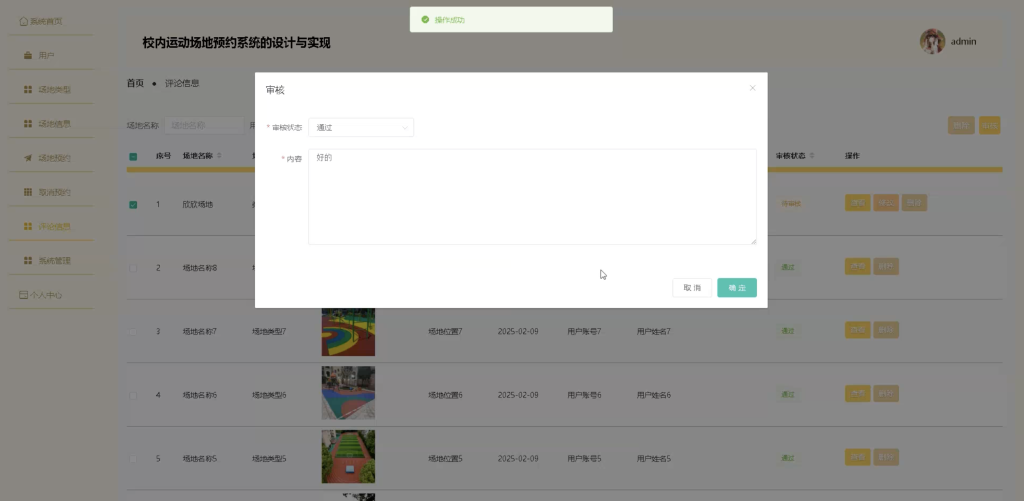Click 删除 for row 4 场地名称6
Image resolution: width=1024 pixels, height=501 pixels.
click(x=886, y=393)
